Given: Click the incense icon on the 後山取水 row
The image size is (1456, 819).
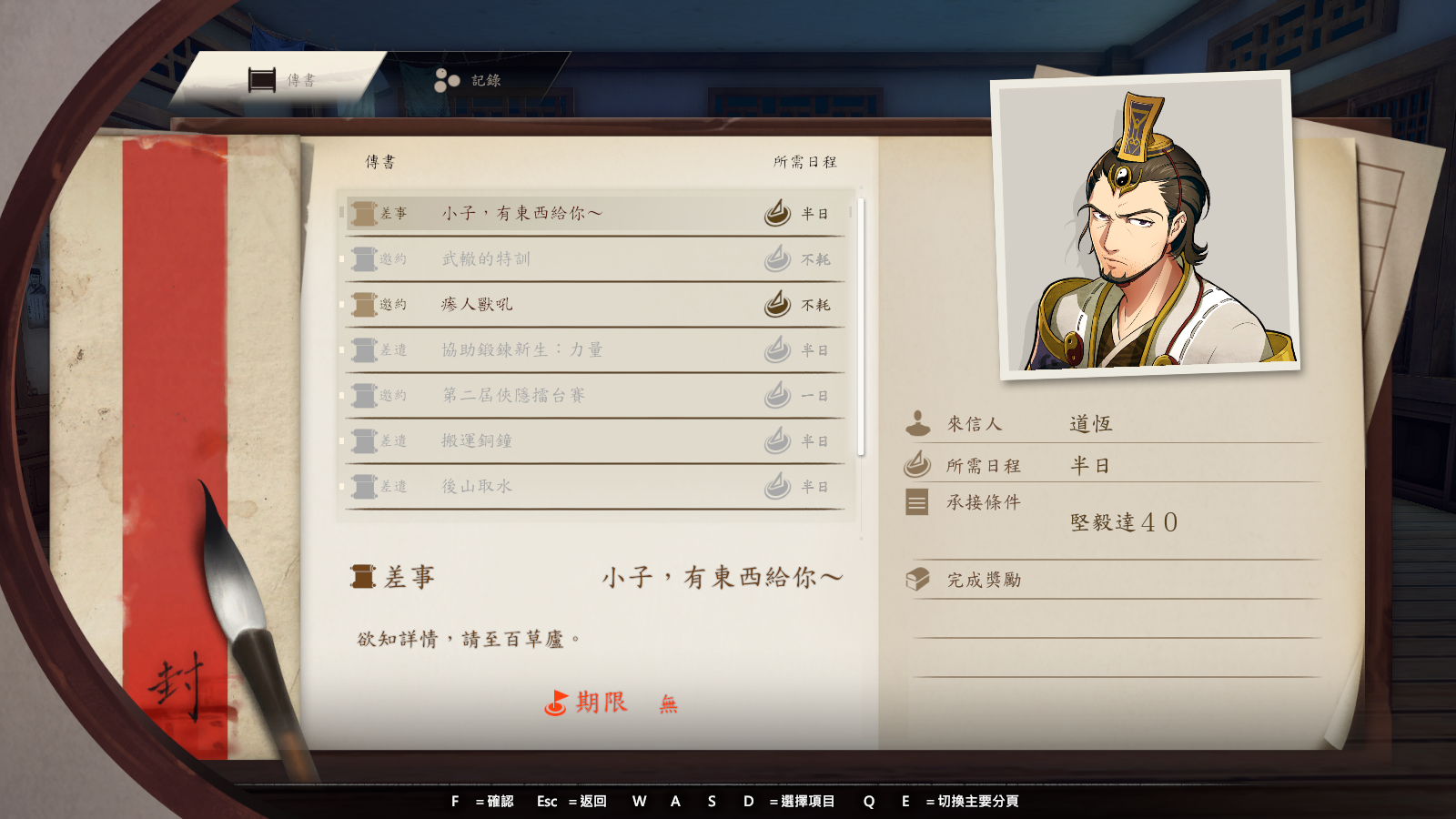Looking at the screenshot, I should coord(777,486).
